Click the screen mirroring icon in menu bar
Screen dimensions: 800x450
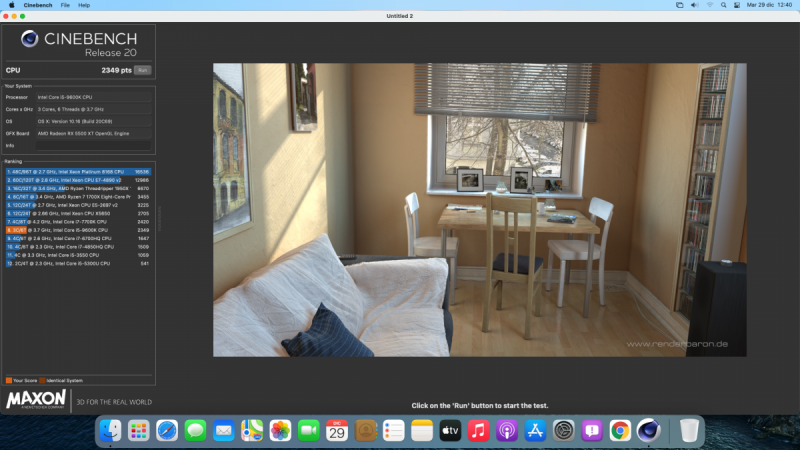(680, 5)
